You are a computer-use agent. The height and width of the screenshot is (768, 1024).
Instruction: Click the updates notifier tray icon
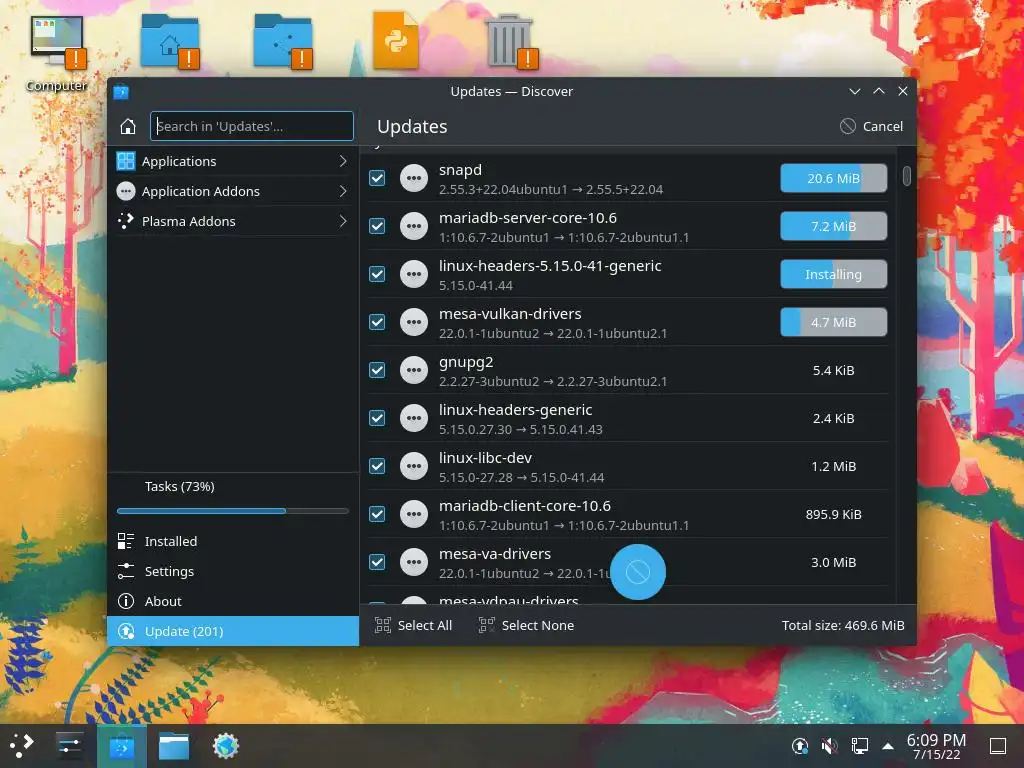(x=799, y=745)
